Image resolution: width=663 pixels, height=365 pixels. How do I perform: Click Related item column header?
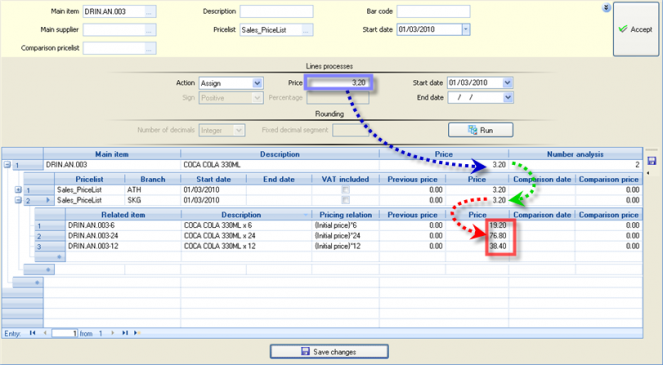point(123,215)
